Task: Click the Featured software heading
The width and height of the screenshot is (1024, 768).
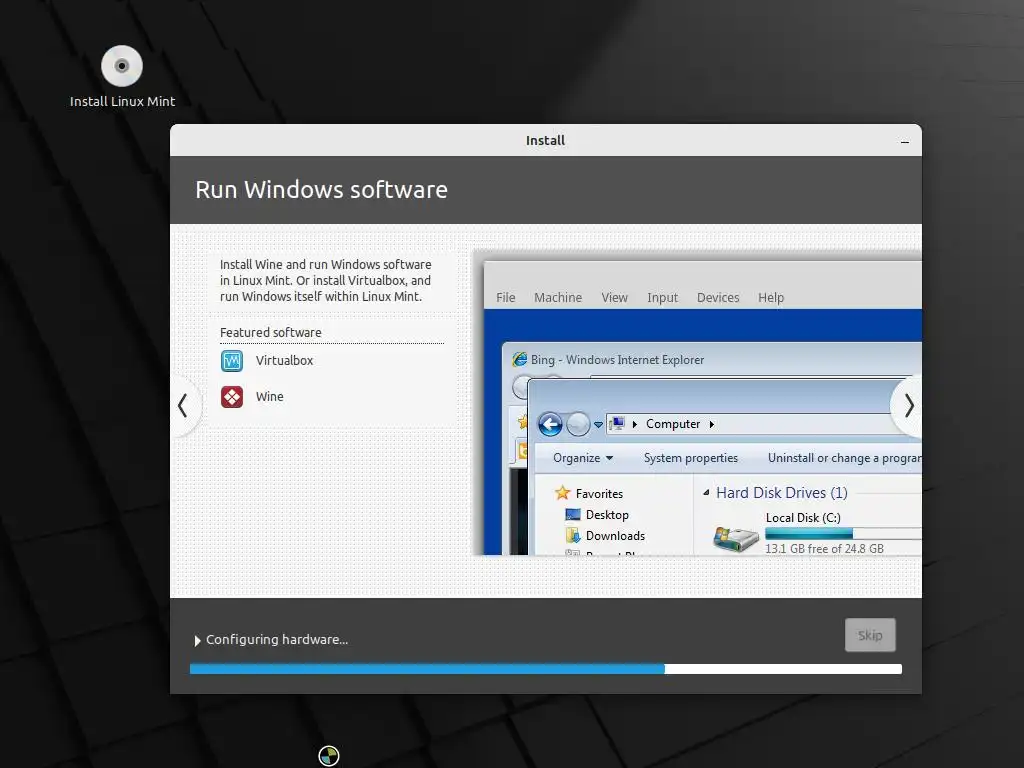Action: pos(270,332)
